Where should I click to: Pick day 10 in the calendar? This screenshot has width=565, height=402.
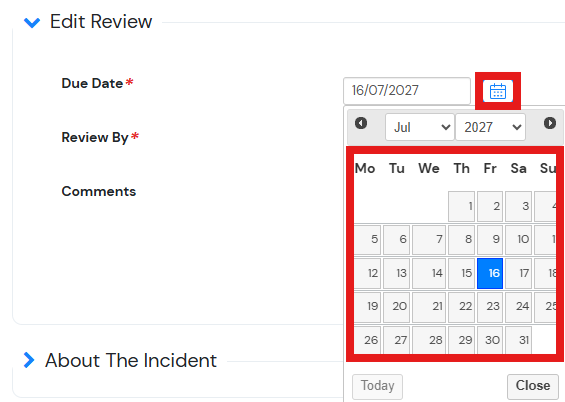pos(519,240)
